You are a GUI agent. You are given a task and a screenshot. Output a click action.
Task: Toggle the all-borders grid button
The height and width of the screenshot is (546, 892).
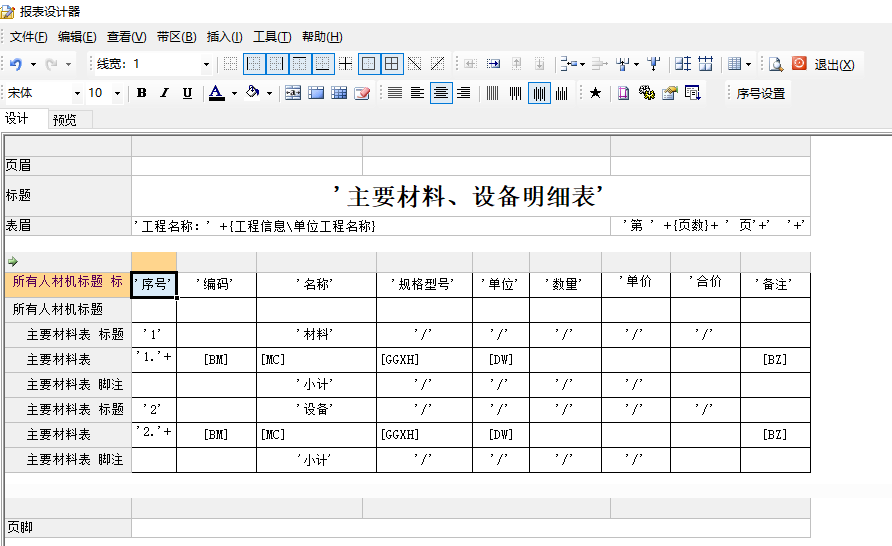(391, 64)
